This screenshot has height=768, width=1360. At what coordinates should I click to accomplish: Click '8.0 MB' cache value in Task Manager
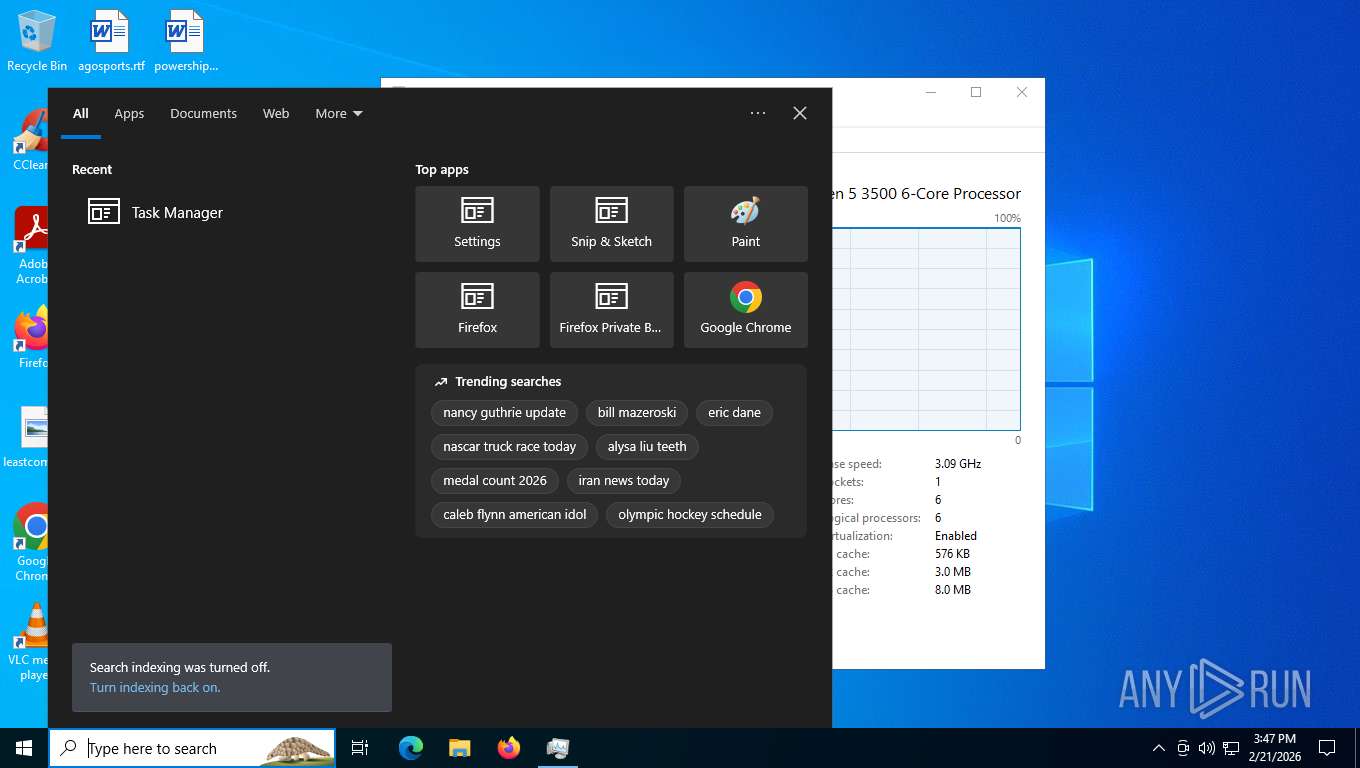[x=953, y=590]
